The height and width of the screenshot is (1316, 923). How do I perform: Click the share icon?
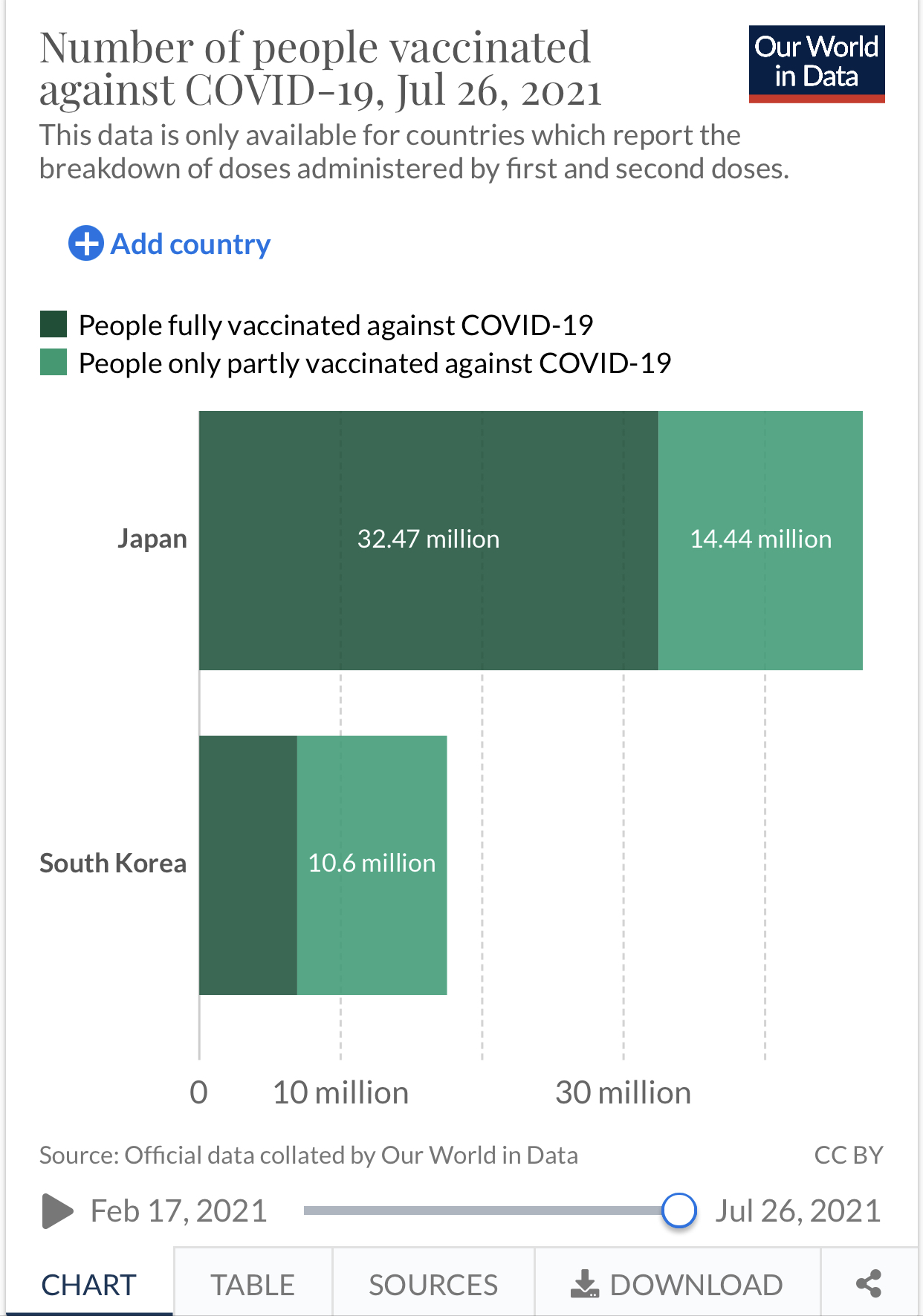point(868,1283)
